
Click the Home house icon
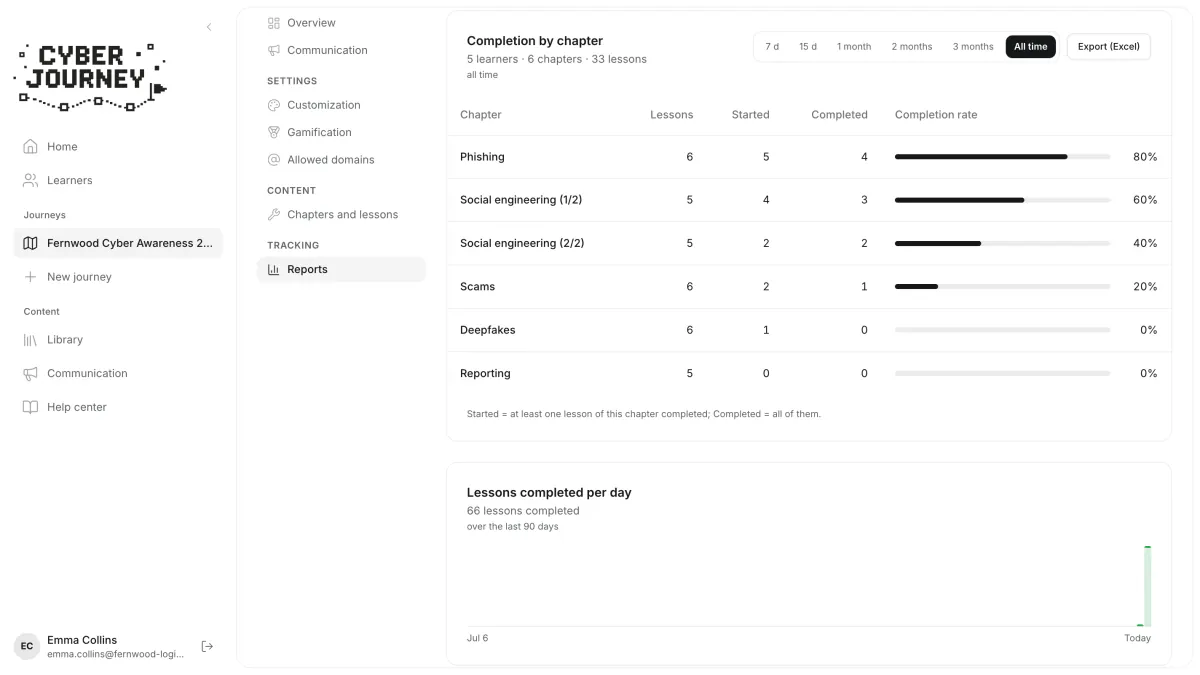[31, 146]
